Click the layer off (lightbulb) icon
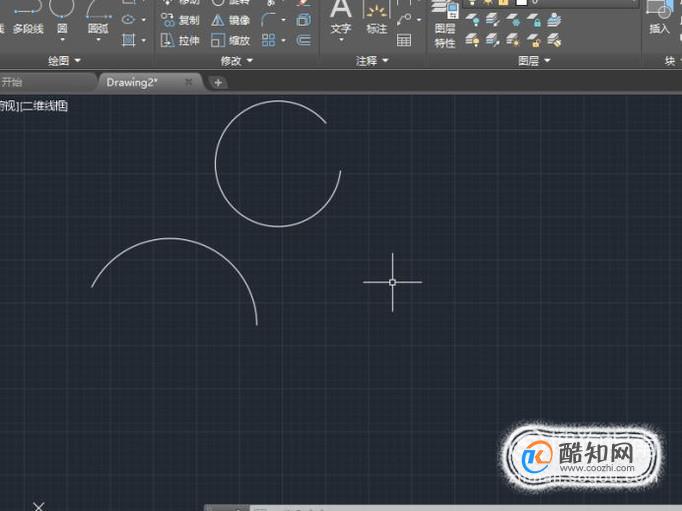Viewport: 682px width, 511px height. pos(473,20)
